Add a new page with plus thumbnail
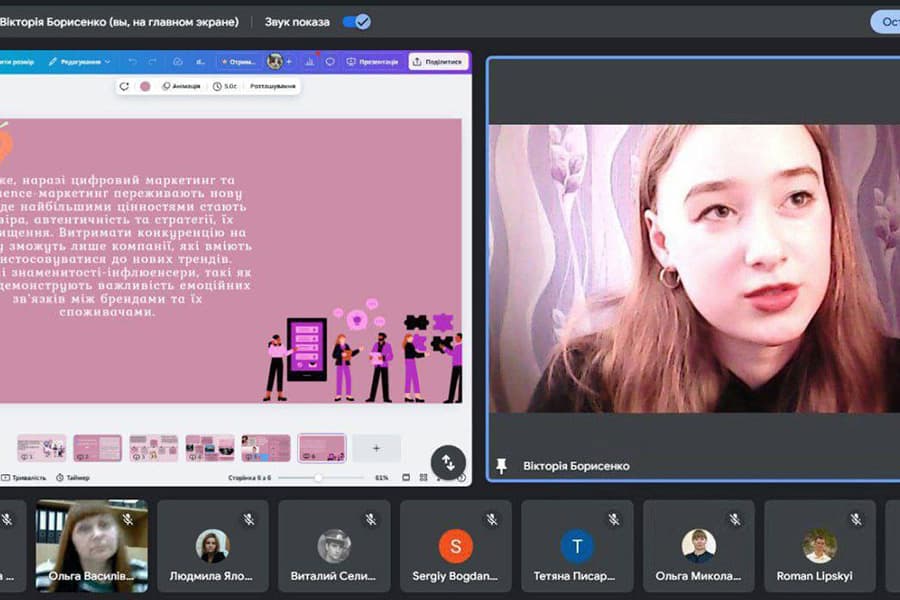The width and height of the screenshot is (900, 600). point(376,448)
